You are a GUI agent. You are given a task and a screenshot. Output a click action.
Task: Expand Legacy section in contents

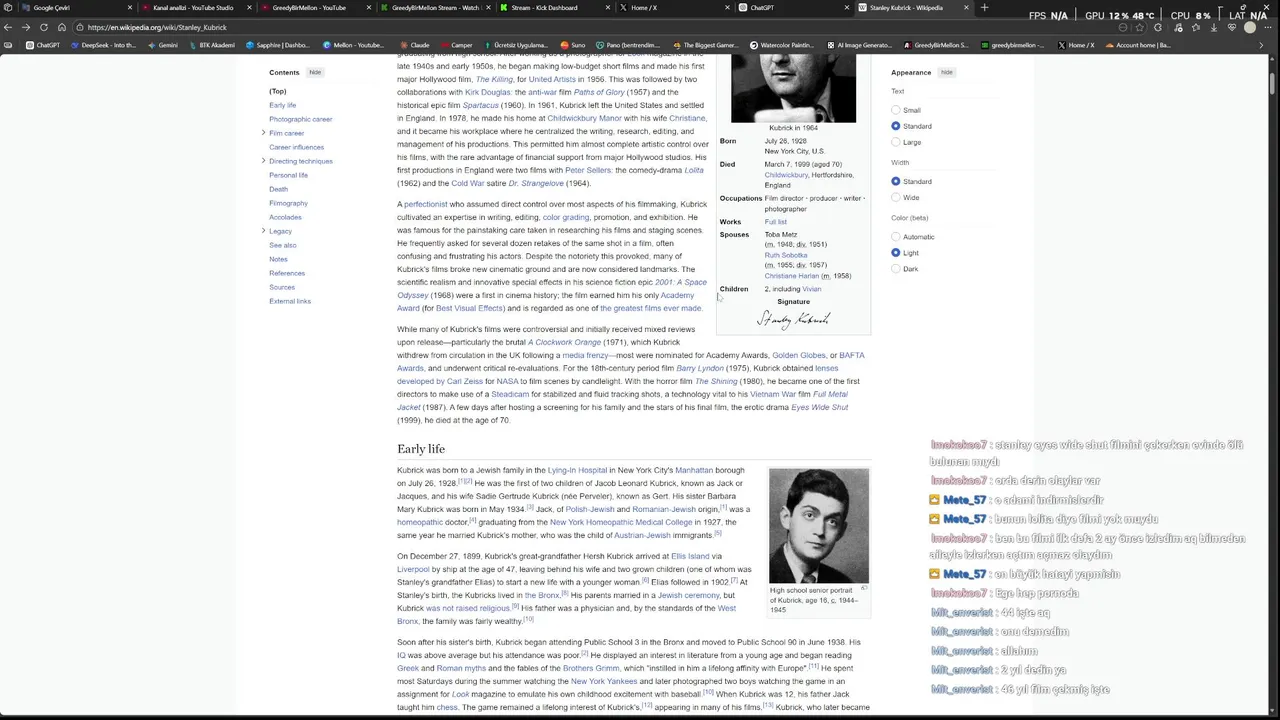[263, 231]
